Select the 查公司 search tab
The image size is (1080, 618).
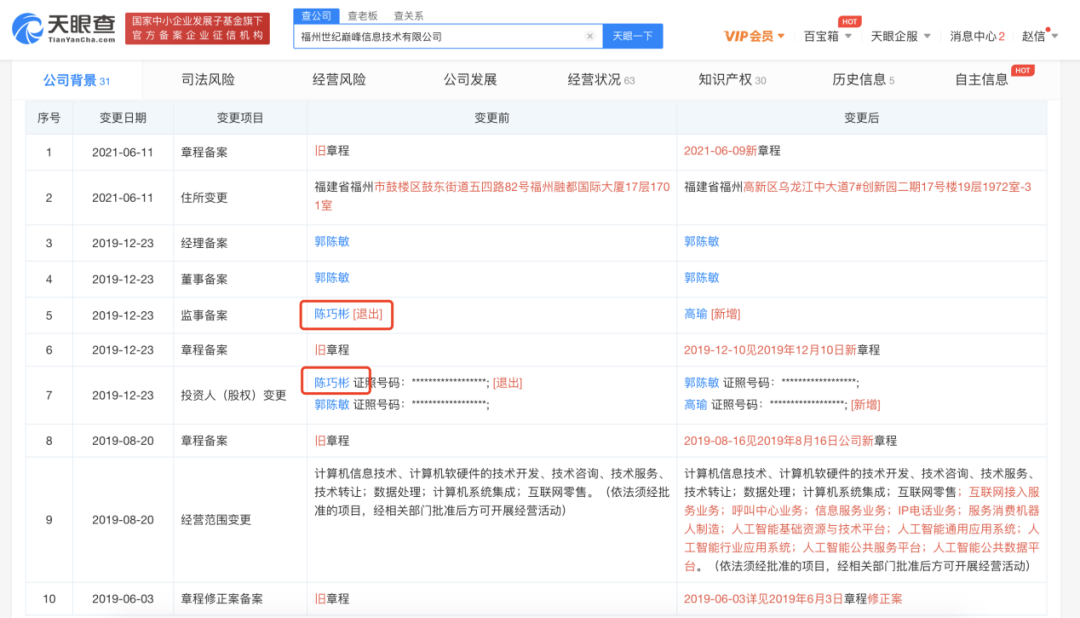tap(316, 16)
